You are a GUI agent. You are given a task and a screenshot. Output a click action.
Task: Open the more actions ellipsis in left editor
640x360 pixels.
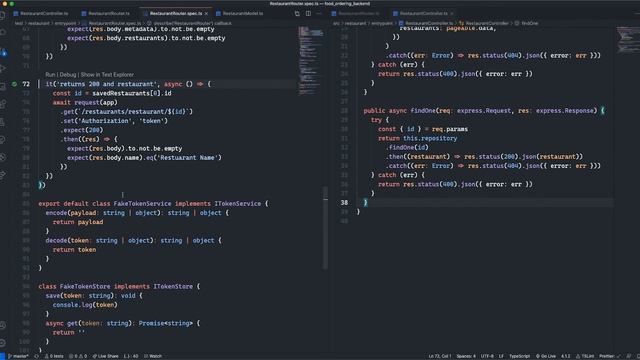click(x=319, y=13)
